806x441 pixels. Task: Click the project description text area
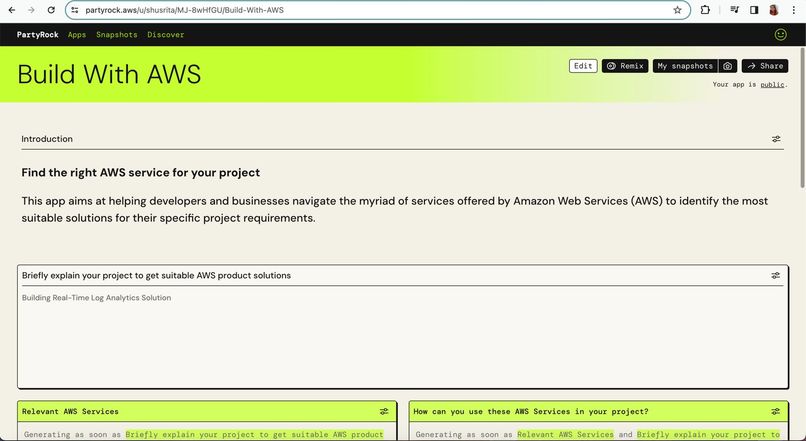click(x=402, y=337)
